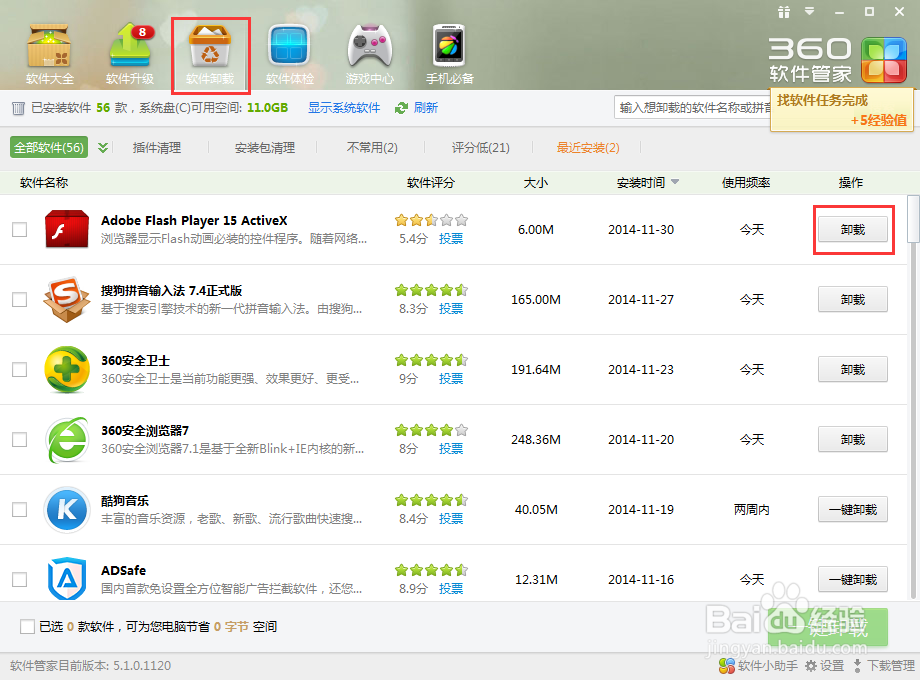Click 投票 link for 酷狗音乐

point(451,518)
